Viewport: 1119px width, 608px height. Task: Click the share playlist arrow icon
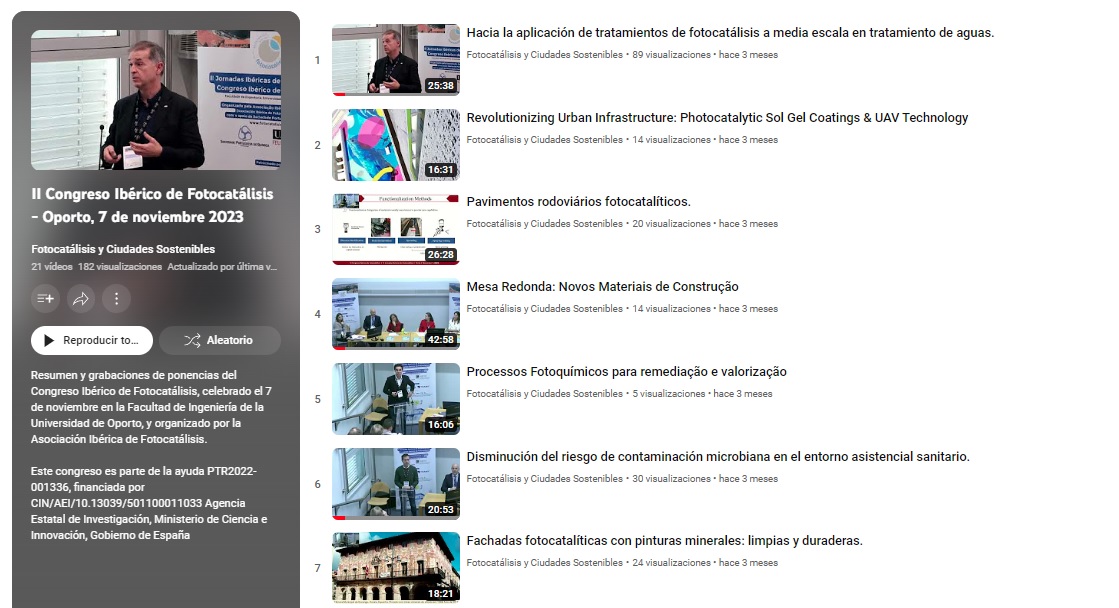tap(81, 298)
